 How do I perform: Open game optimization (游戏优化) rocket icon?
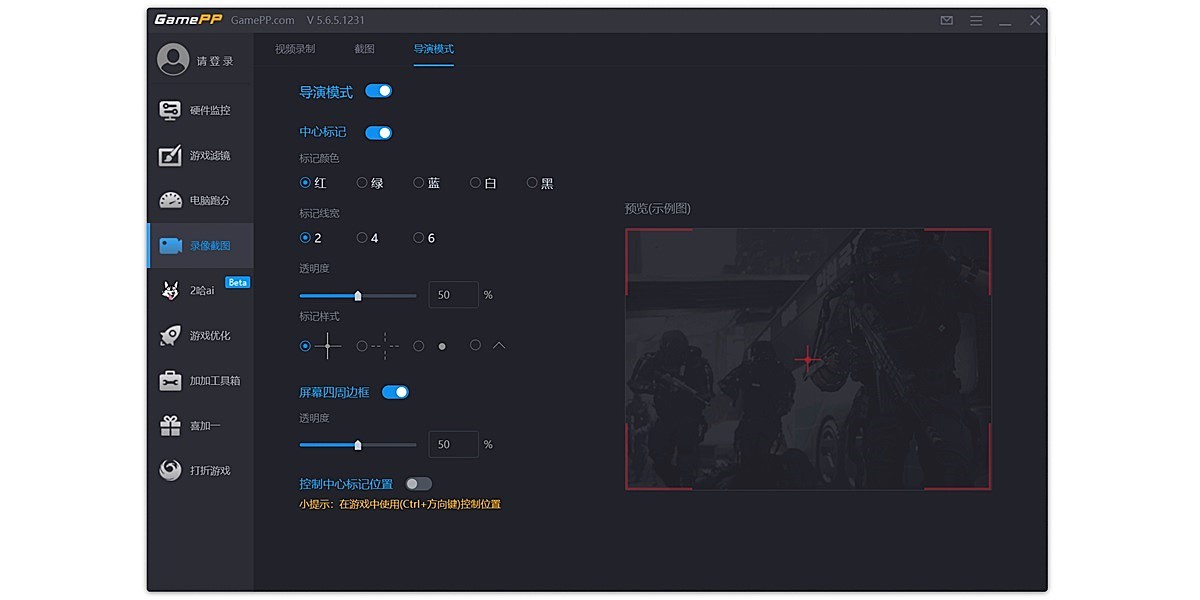[170, 335]
